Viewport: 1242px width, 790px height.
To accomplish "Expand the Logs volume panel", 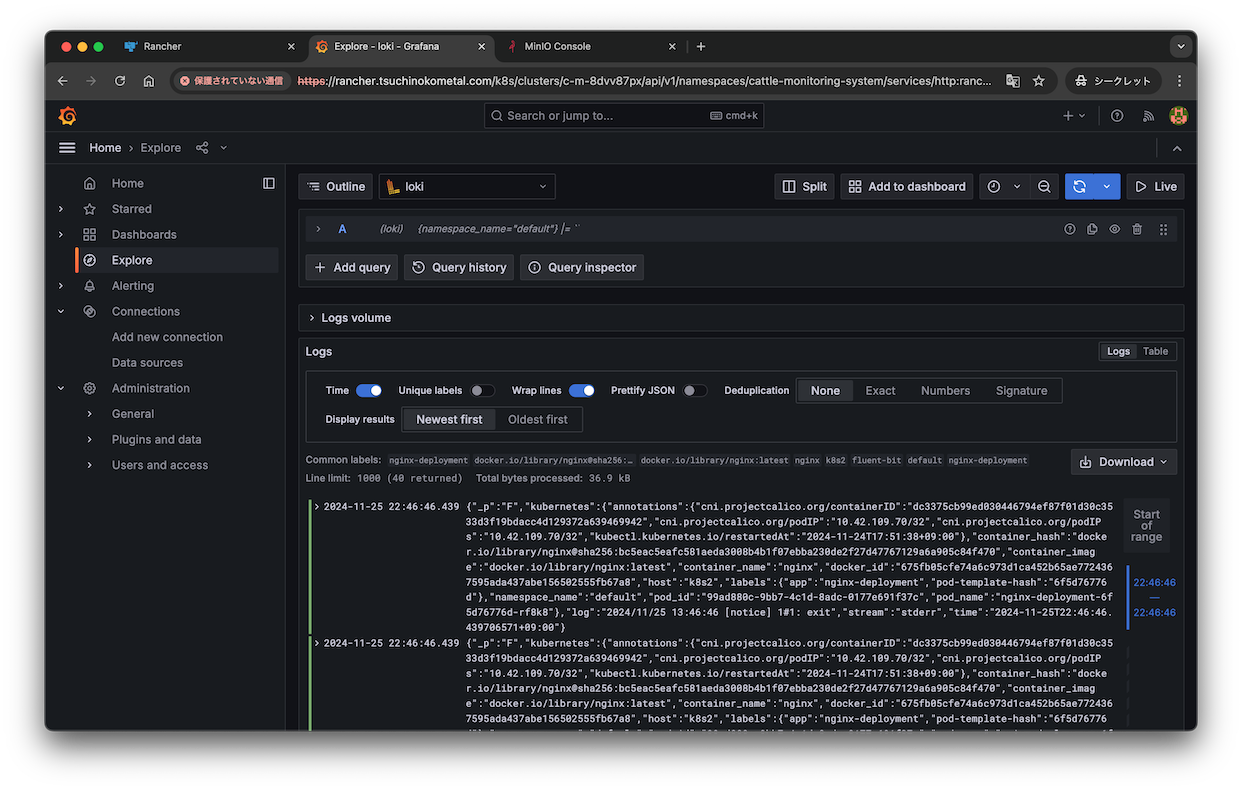I will pos(311,318).
